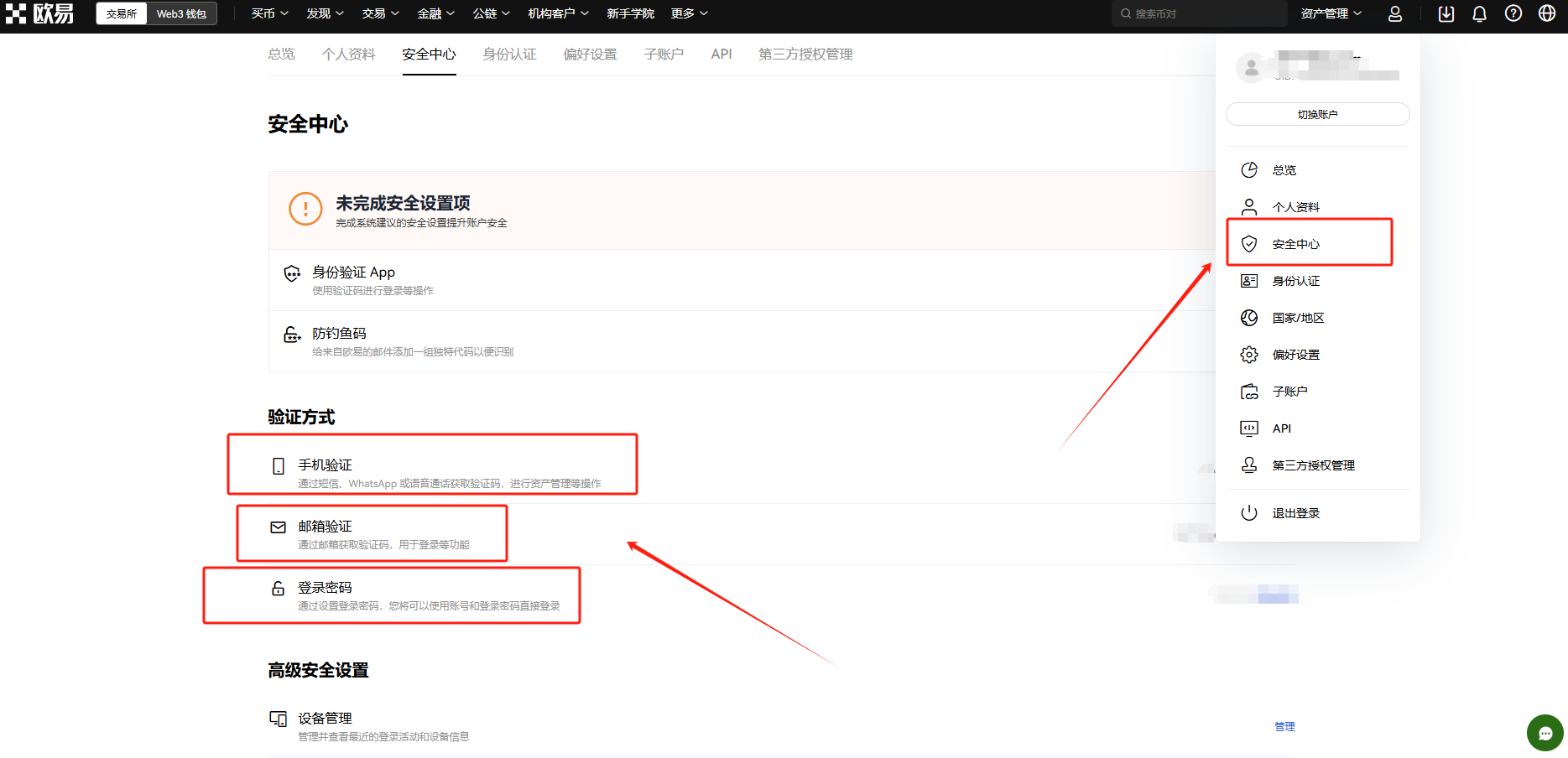This screenshot has width=1568, height=758.
Task: Open the user profile icon in header
Action: point(1395,13)
